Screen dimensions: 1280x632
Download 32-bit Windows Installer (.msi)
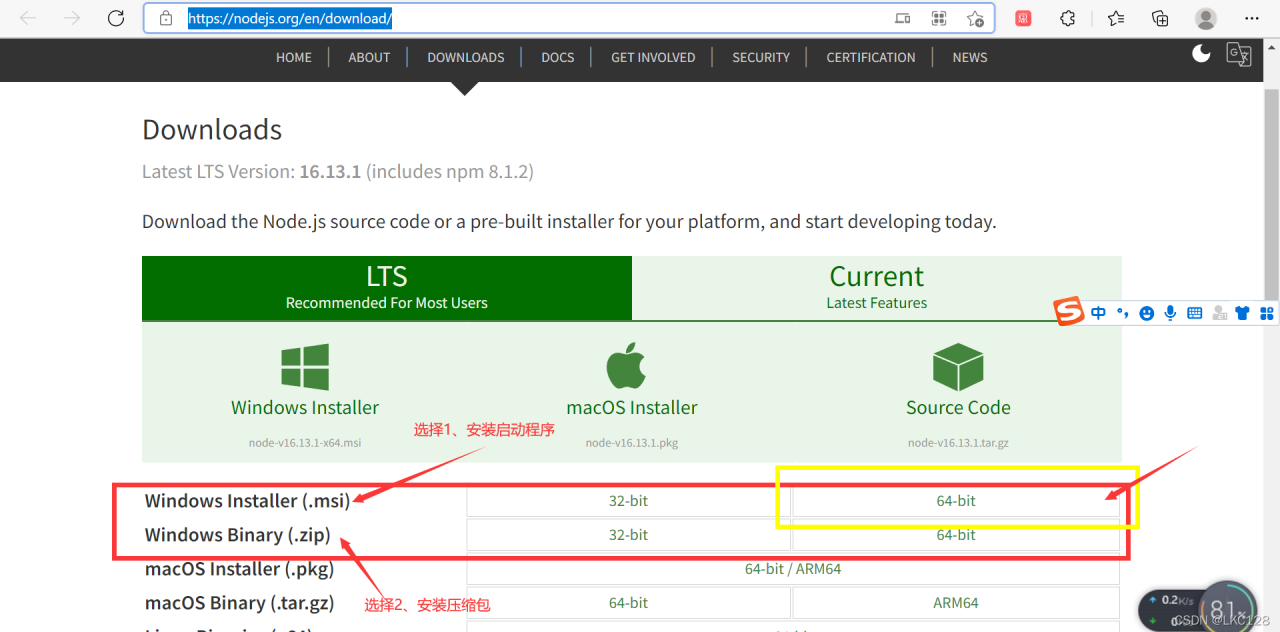coord(629,501)
